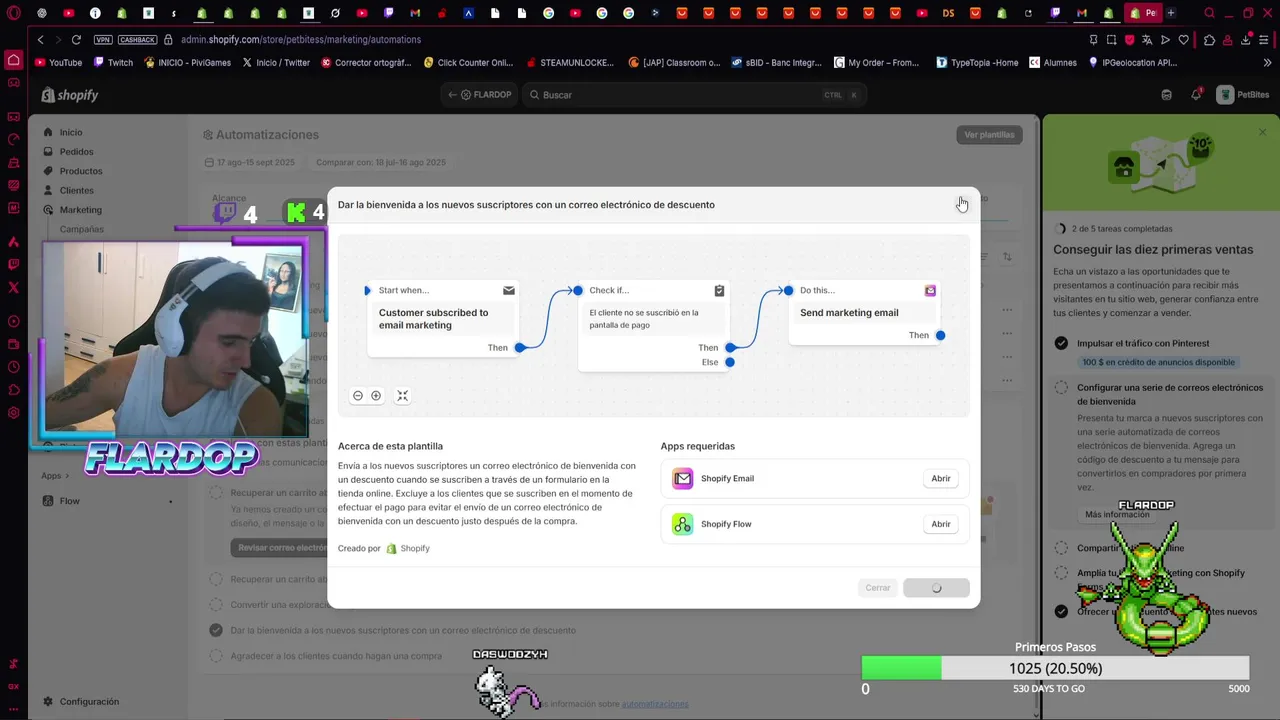Open Clientes in the sidebar
Viewport: 1280px width, 720px height.
[x=76, y=190]
